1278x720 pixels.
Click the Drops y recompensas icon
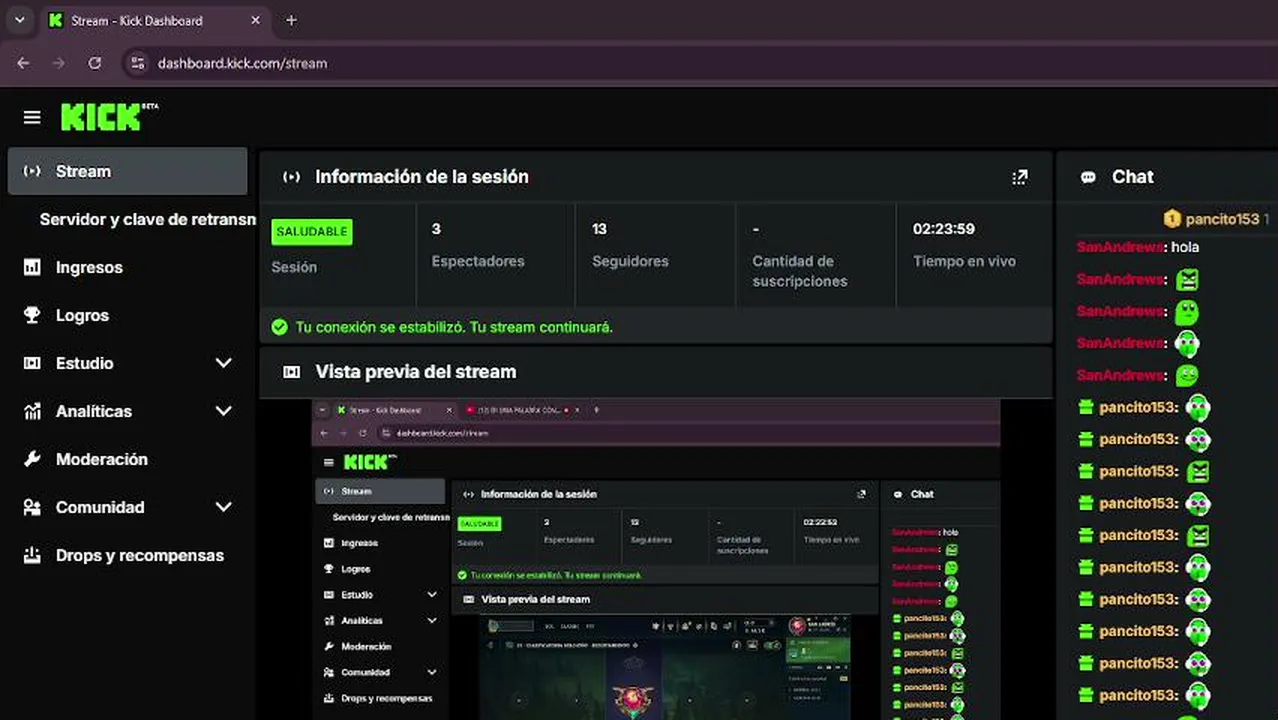pos(32,555)
